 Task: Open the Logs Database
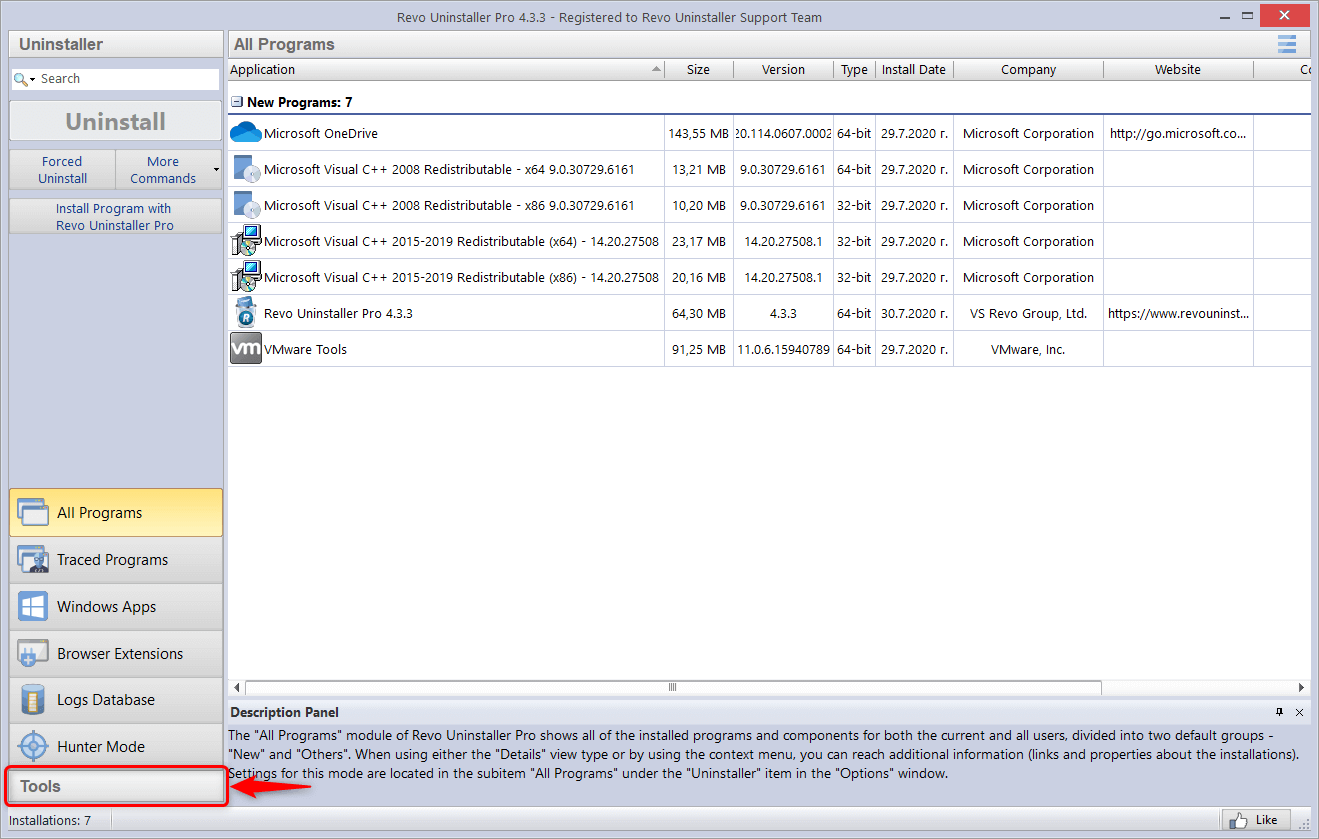(x=116, y=700)
